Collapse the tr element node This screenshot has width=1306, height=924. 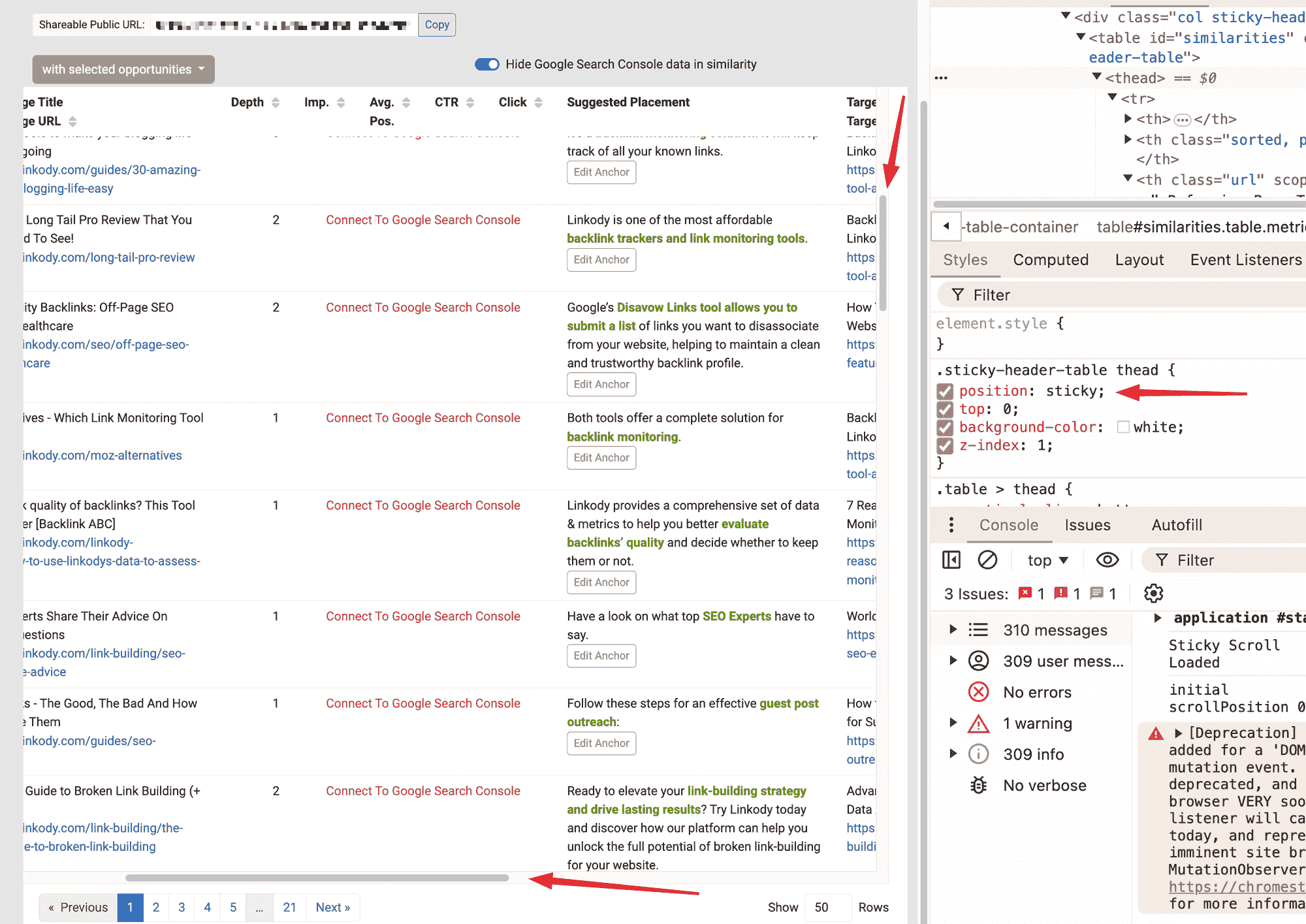click(1113, 97)
